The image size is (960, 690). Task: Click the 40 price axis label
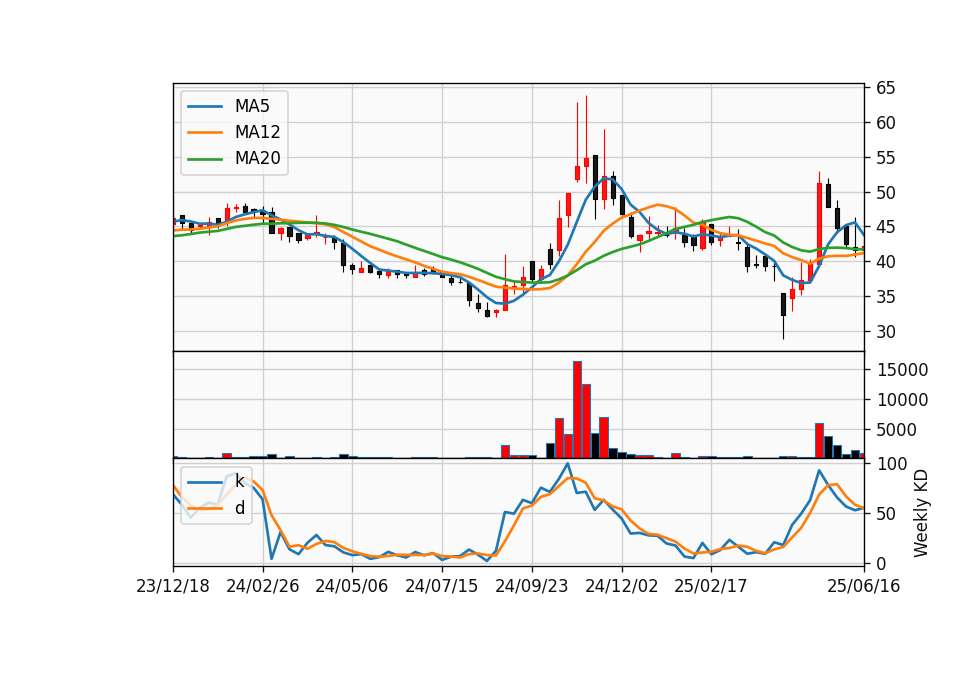[x=885, y=262]
